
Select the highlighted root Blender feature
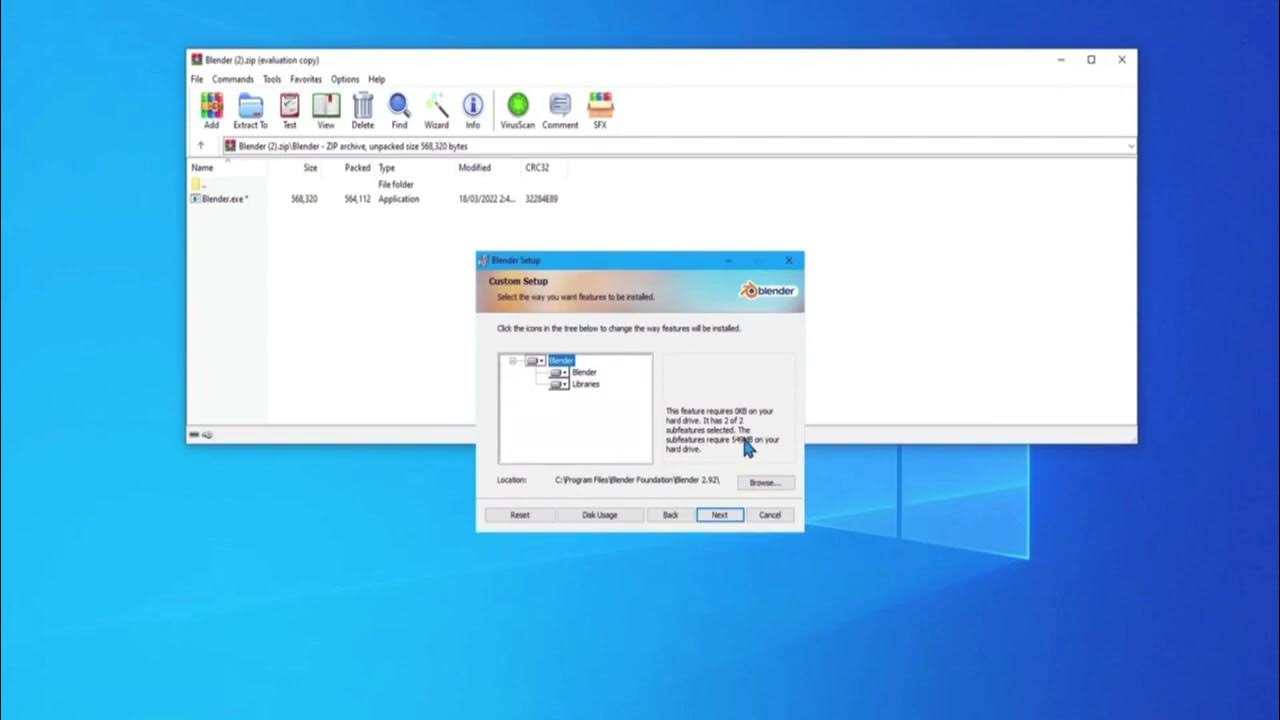(x=561, y=361)
